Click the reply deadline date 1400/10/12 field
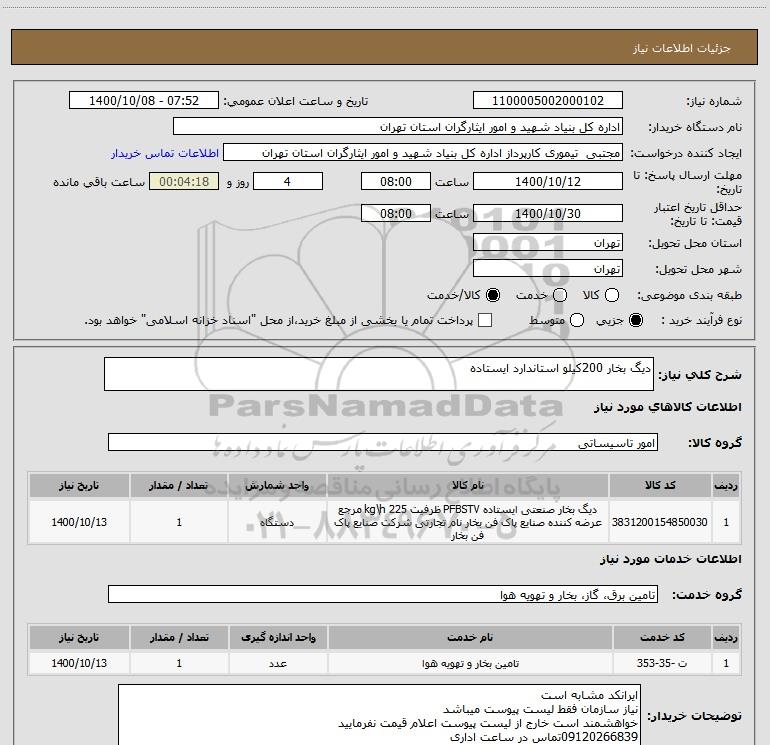 pyautogui.click(x=548, y=181)
